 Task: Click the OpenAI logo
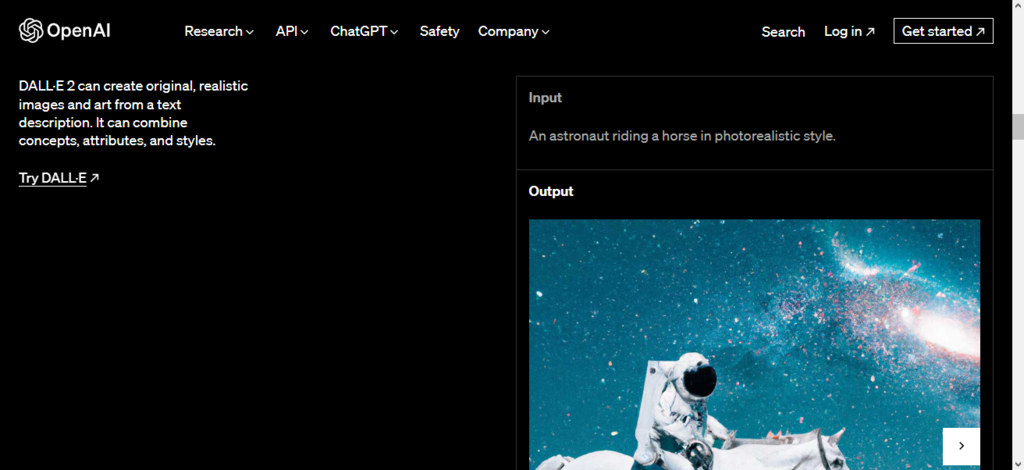coord(65,31)
